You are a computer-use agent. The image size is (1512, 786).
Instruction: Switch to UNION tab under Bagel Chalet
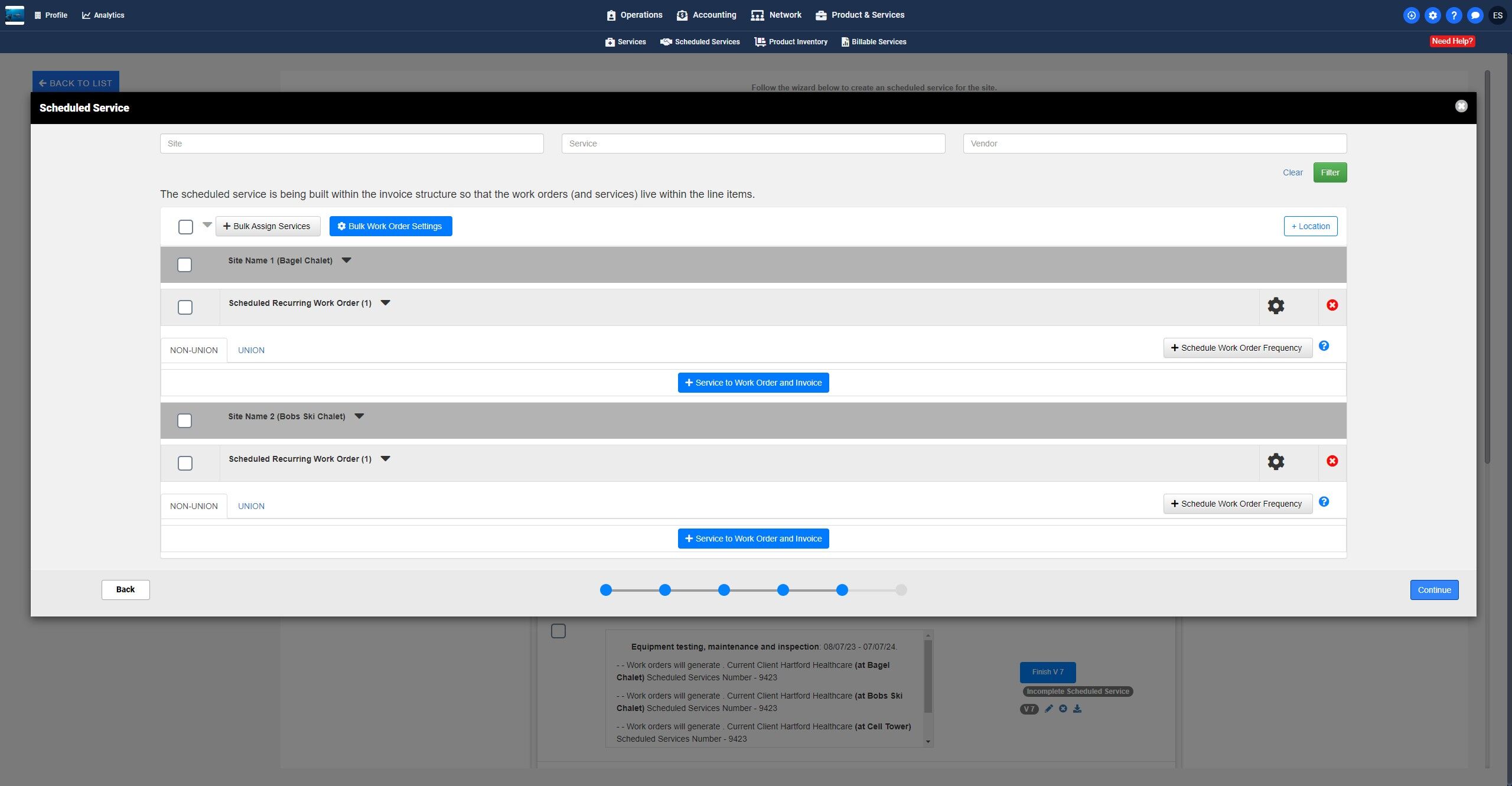[251, 350]
